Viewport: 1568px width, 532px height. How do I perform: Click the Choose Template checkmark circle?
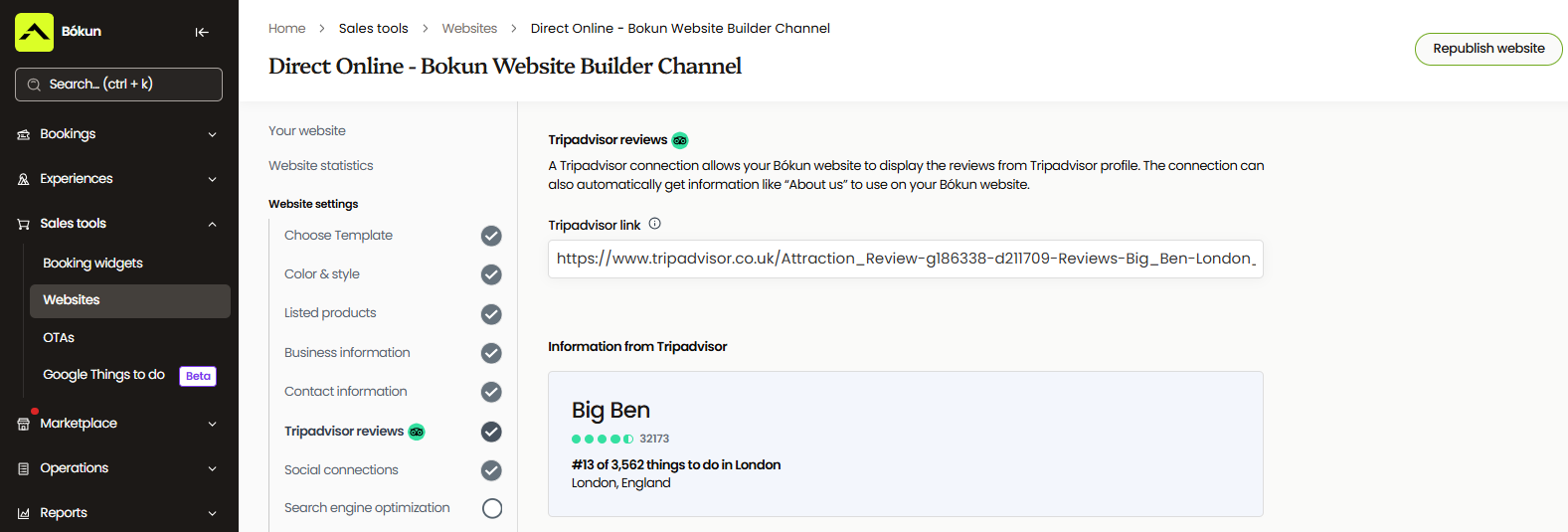(x=491, y=236)
